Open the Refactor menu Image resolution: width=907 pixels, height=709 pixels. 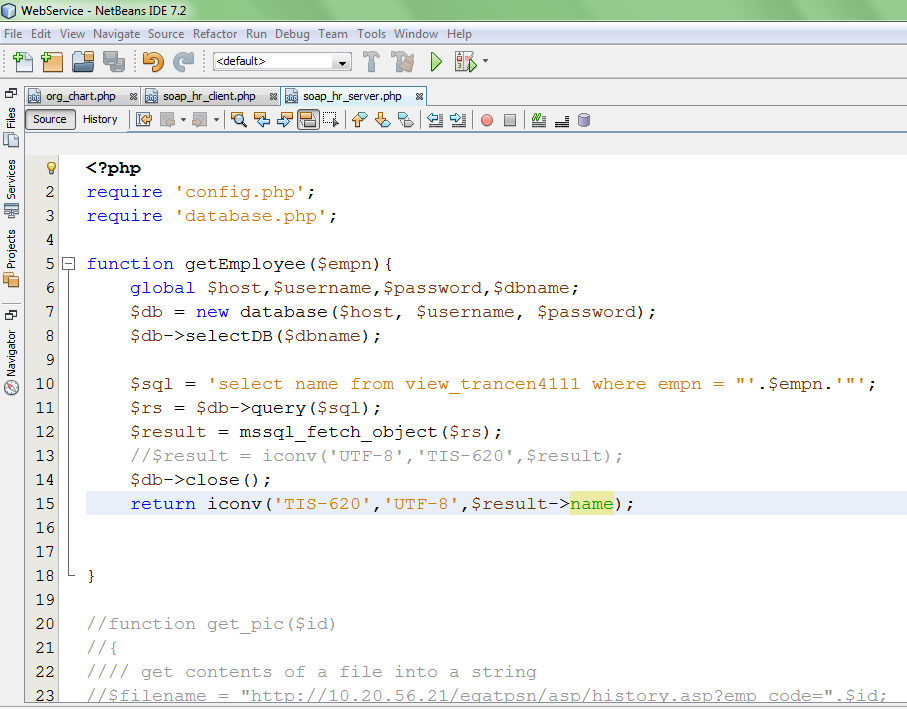pyautogui.click(x=215, y=34)
